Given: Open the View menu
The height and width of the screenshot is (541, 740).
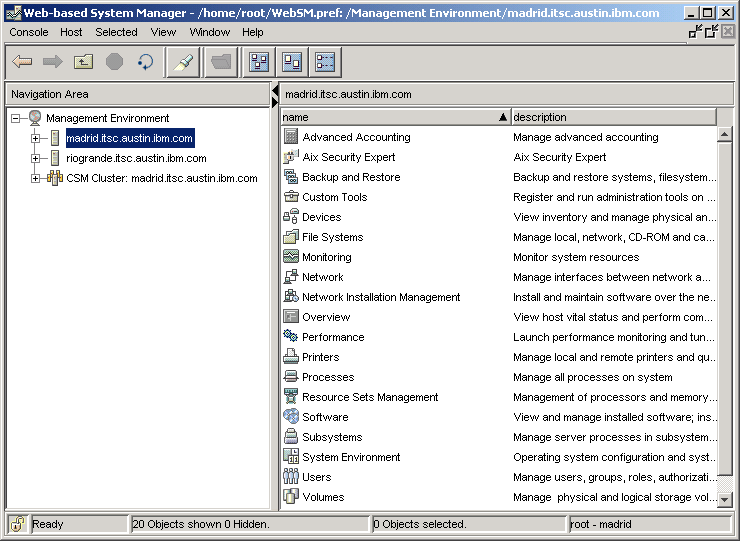Looking at the screenshot, I should 163,32.
